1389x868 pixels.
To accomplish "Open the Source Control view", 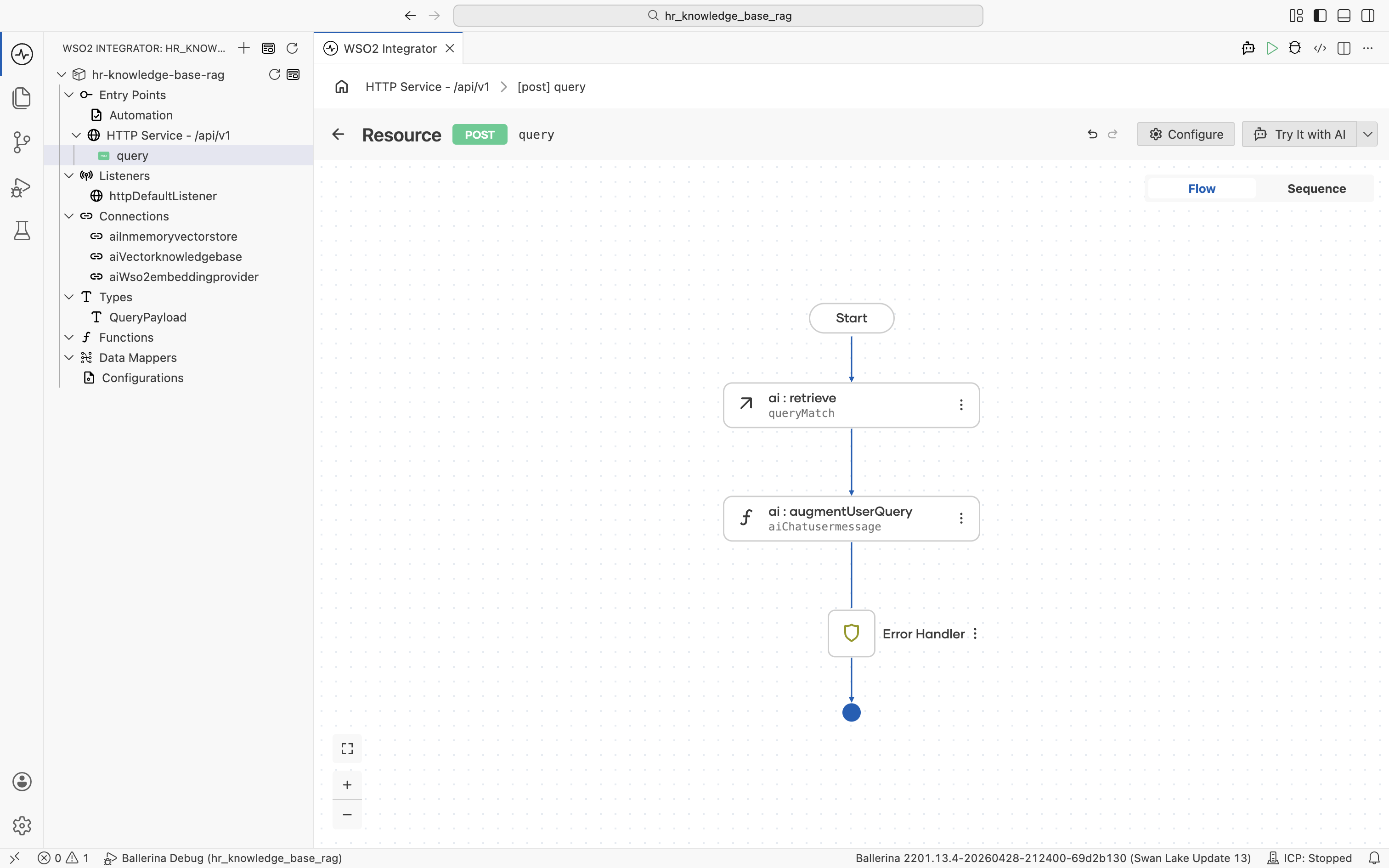I will (22, 142).
